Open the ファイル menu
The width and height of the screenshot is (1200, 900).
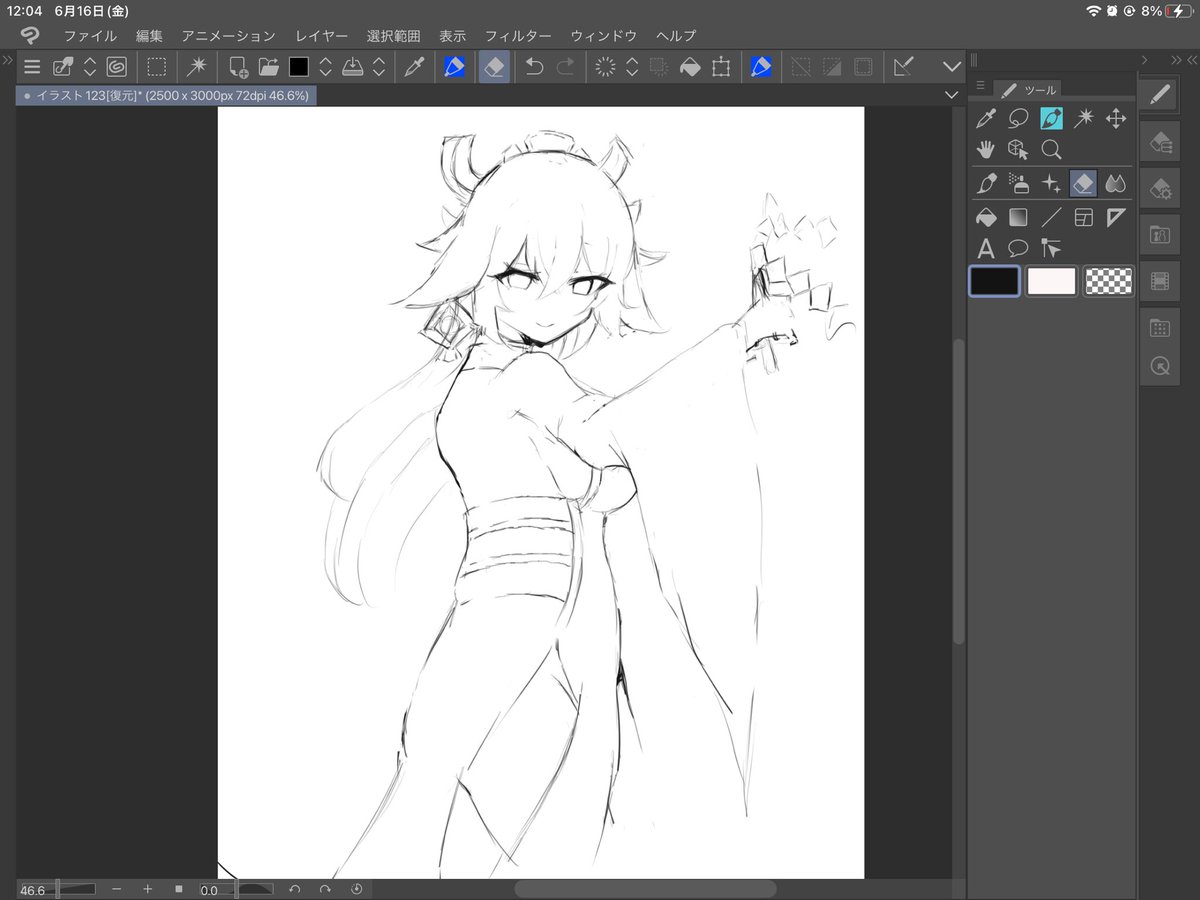[90, 35]
